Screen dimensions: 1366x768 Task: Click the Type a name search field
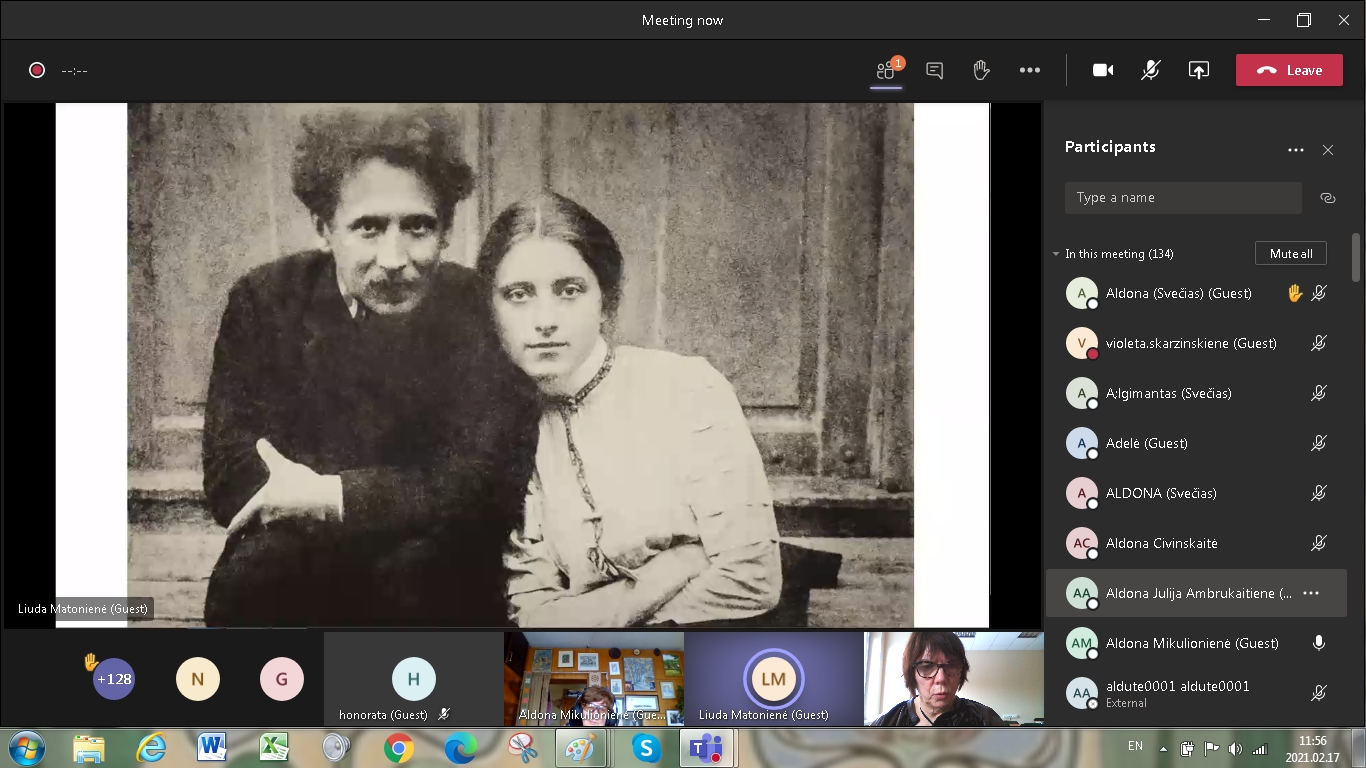1183,198
